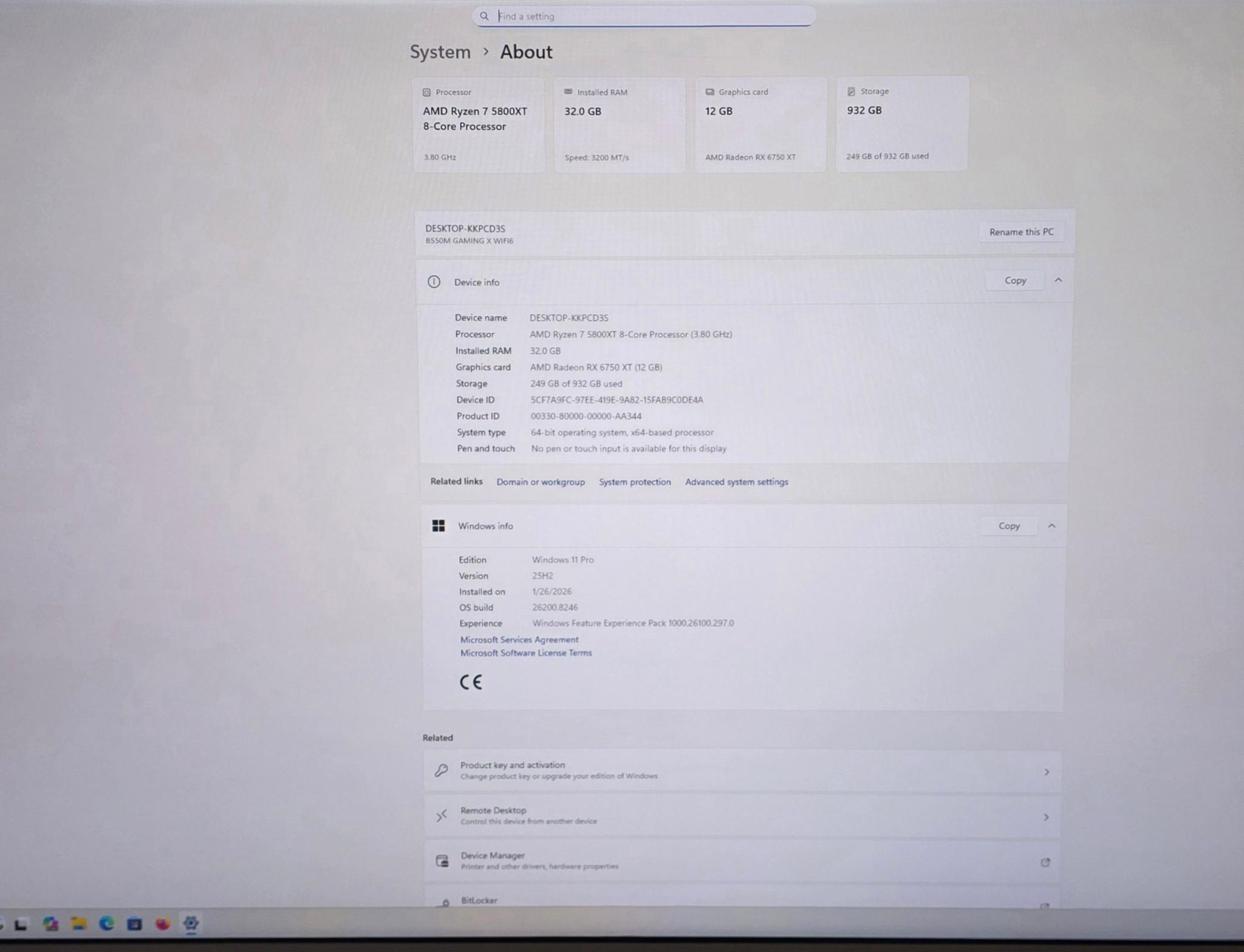Click the Device info Processor value AMD Ryzen 7 5800XT
This screenshot has width=1244, height=952.
(x=631, y=335)
